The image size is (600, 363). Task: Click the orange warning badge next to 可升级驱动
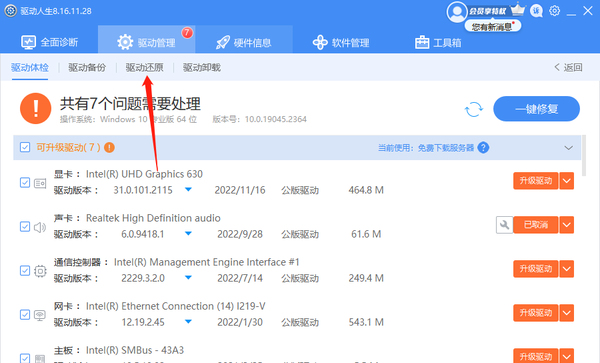pos(109,147)
